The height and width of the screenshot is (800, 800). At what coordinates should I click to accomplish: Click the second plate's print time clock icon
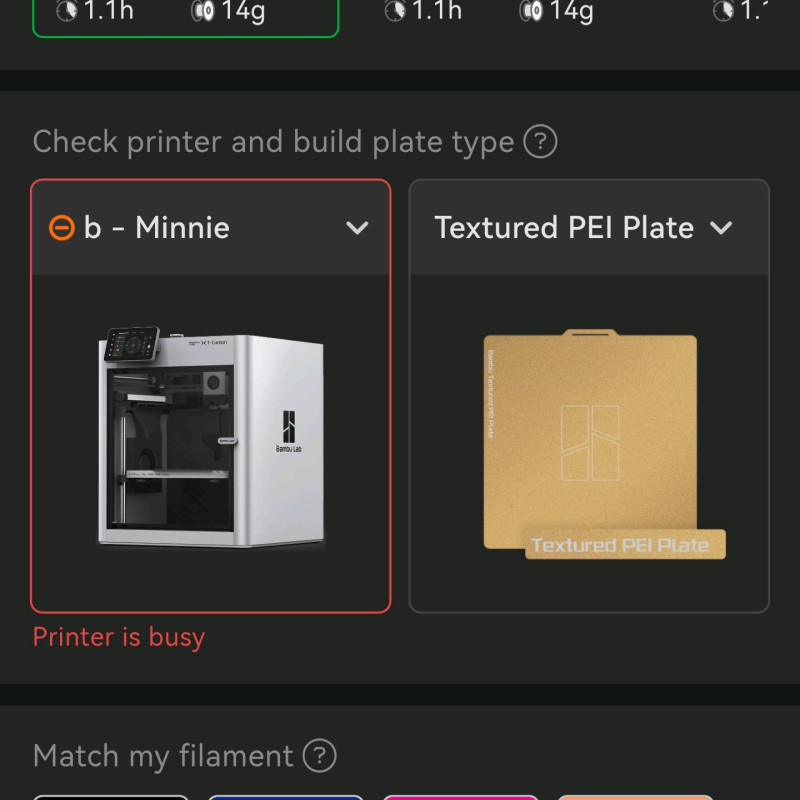[x=395, y=11]
